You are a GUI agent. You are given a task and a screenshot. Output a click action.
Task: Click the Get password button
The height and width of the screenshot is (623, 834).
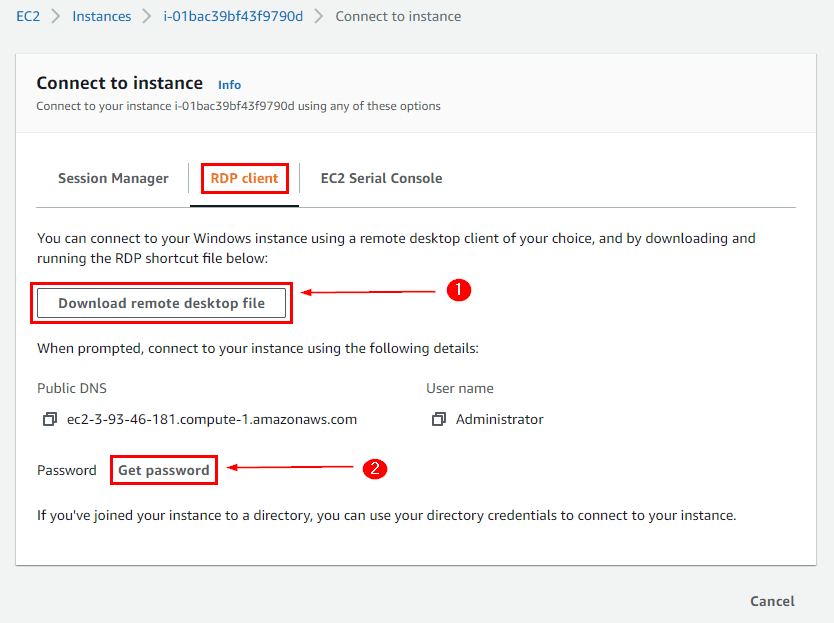(x=163, y=469)
